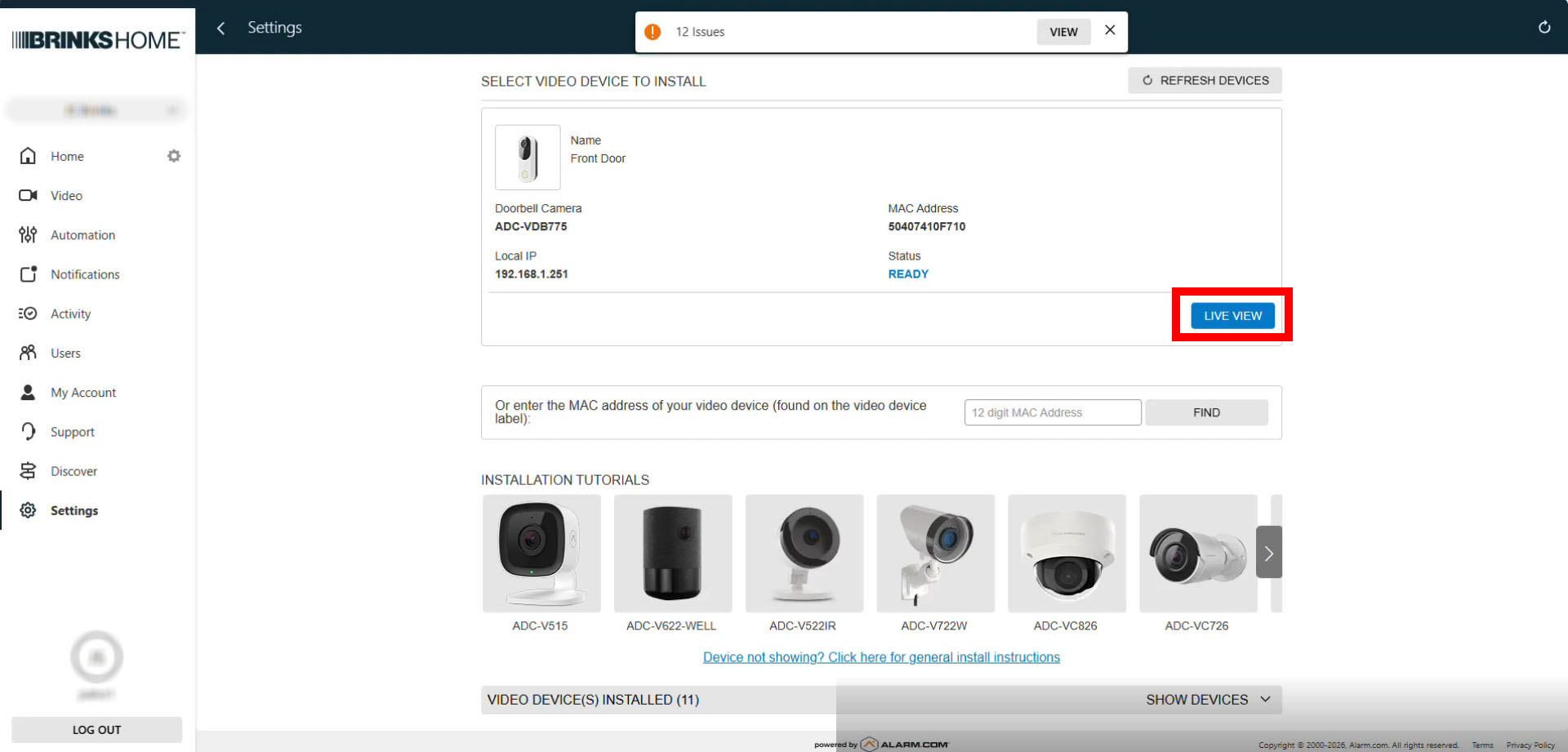Click the Video camera sidebar icon
1568x752 pixels.
tap(28, 195)
